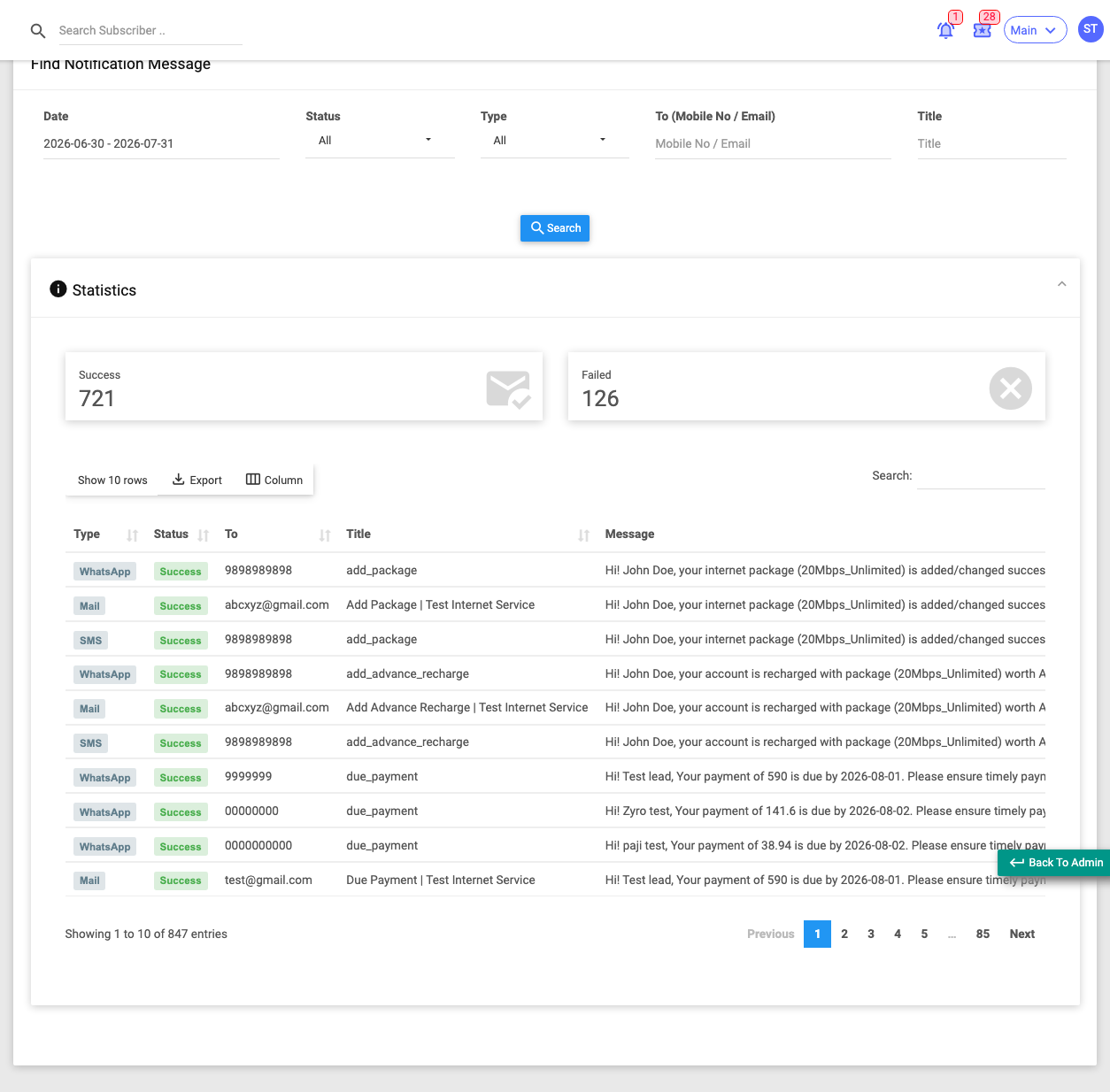The width and height of the screenshot is (1110, 1092).
Task: Click 'test@gmail.com' cell
Action: (268, 881)
